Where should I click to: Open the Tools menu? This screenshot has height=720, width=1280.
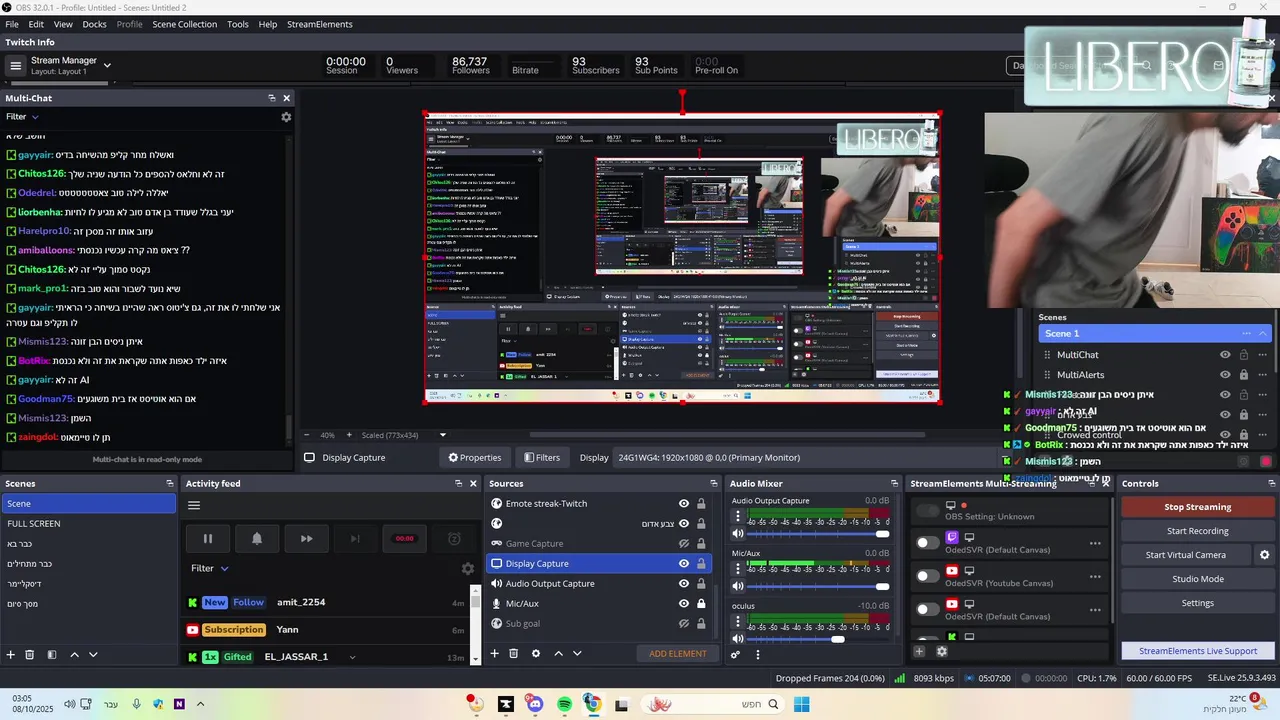(238, 24)
